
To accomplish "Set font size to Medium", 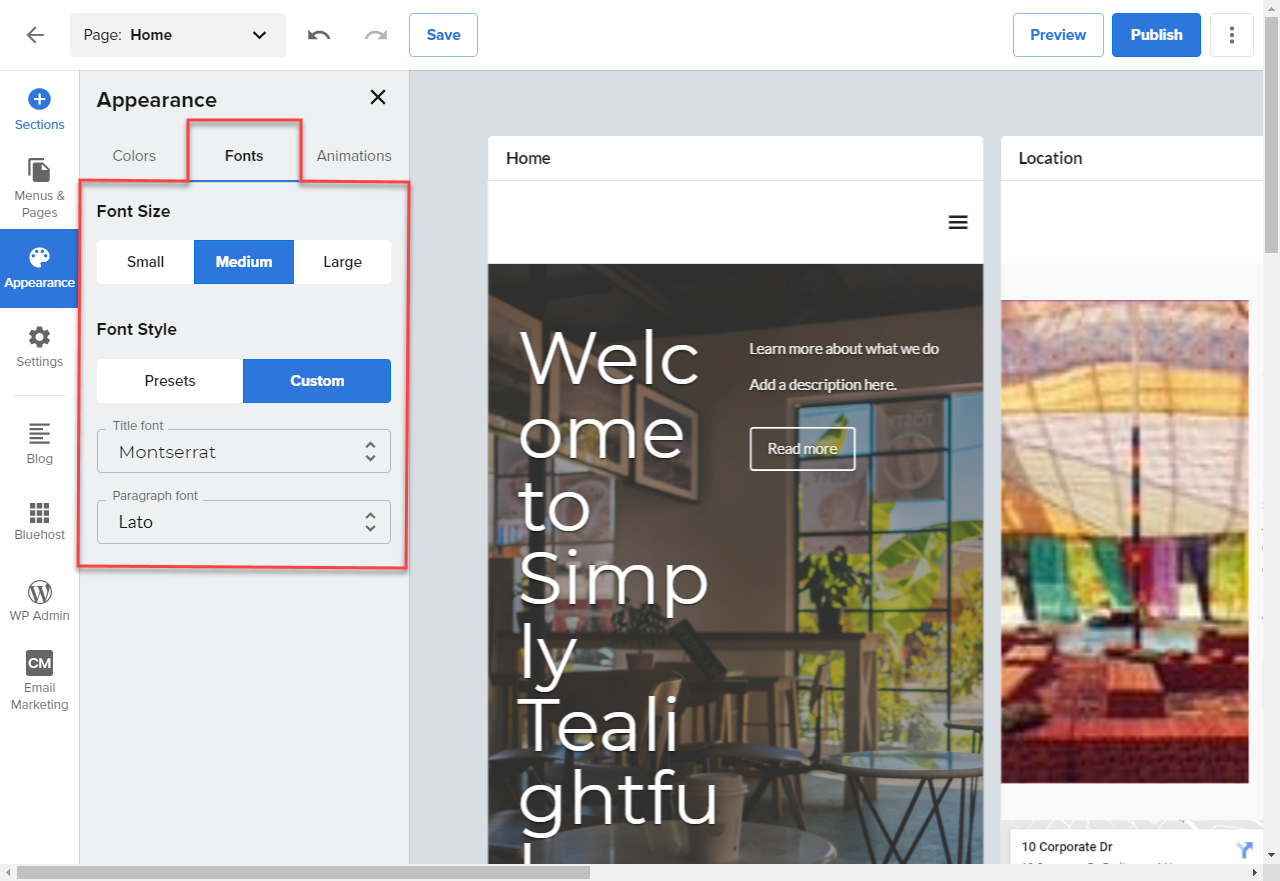I will click(x=244, y=262).
